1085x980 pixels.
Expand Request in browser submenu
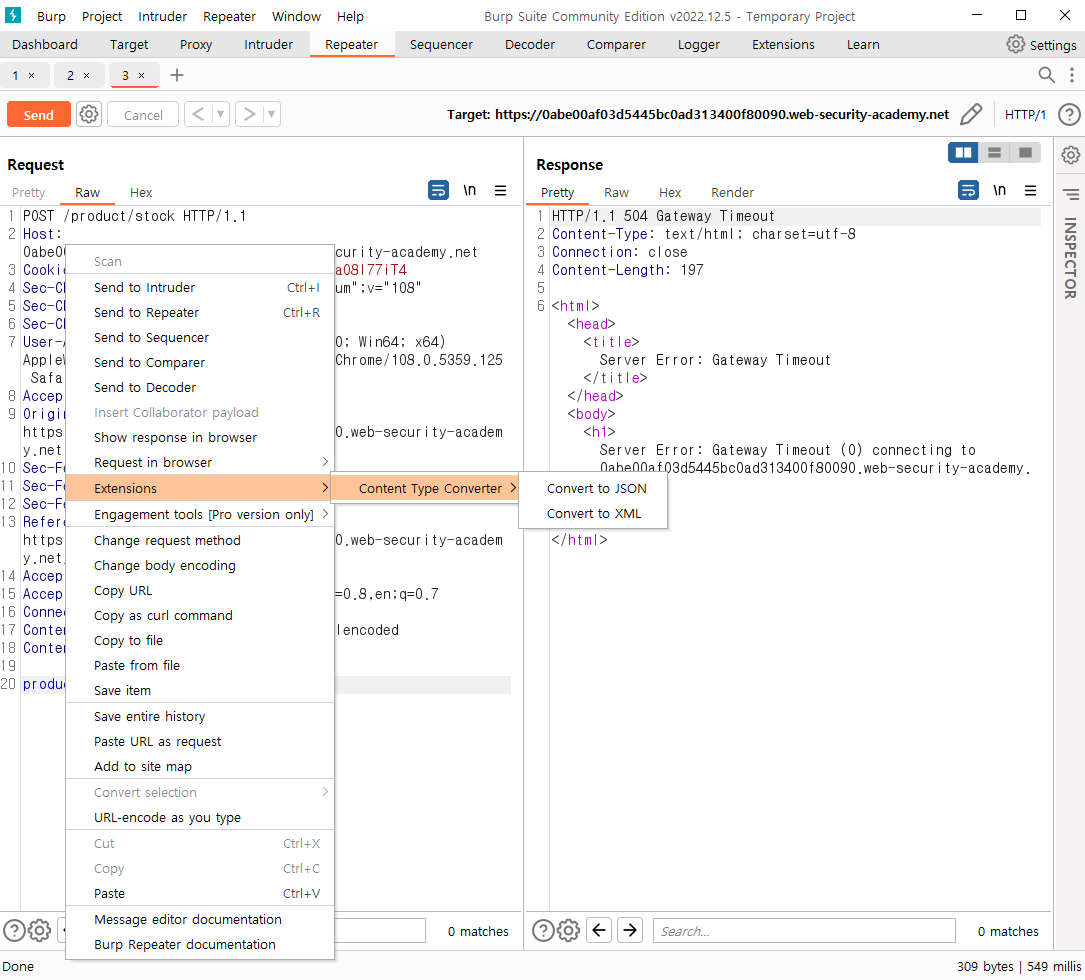(200, 462)
